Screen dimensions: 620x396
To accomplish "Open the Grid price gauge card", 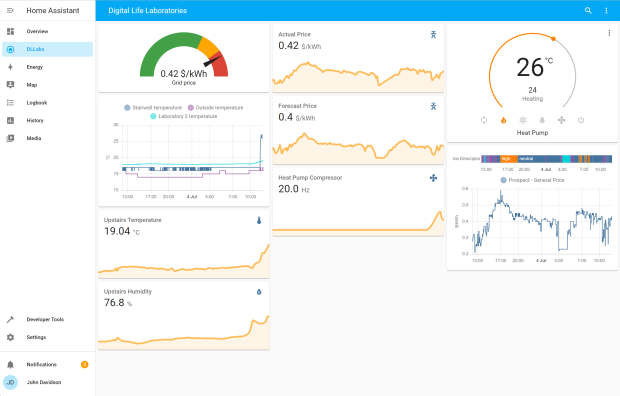I will tap(184, 58).
